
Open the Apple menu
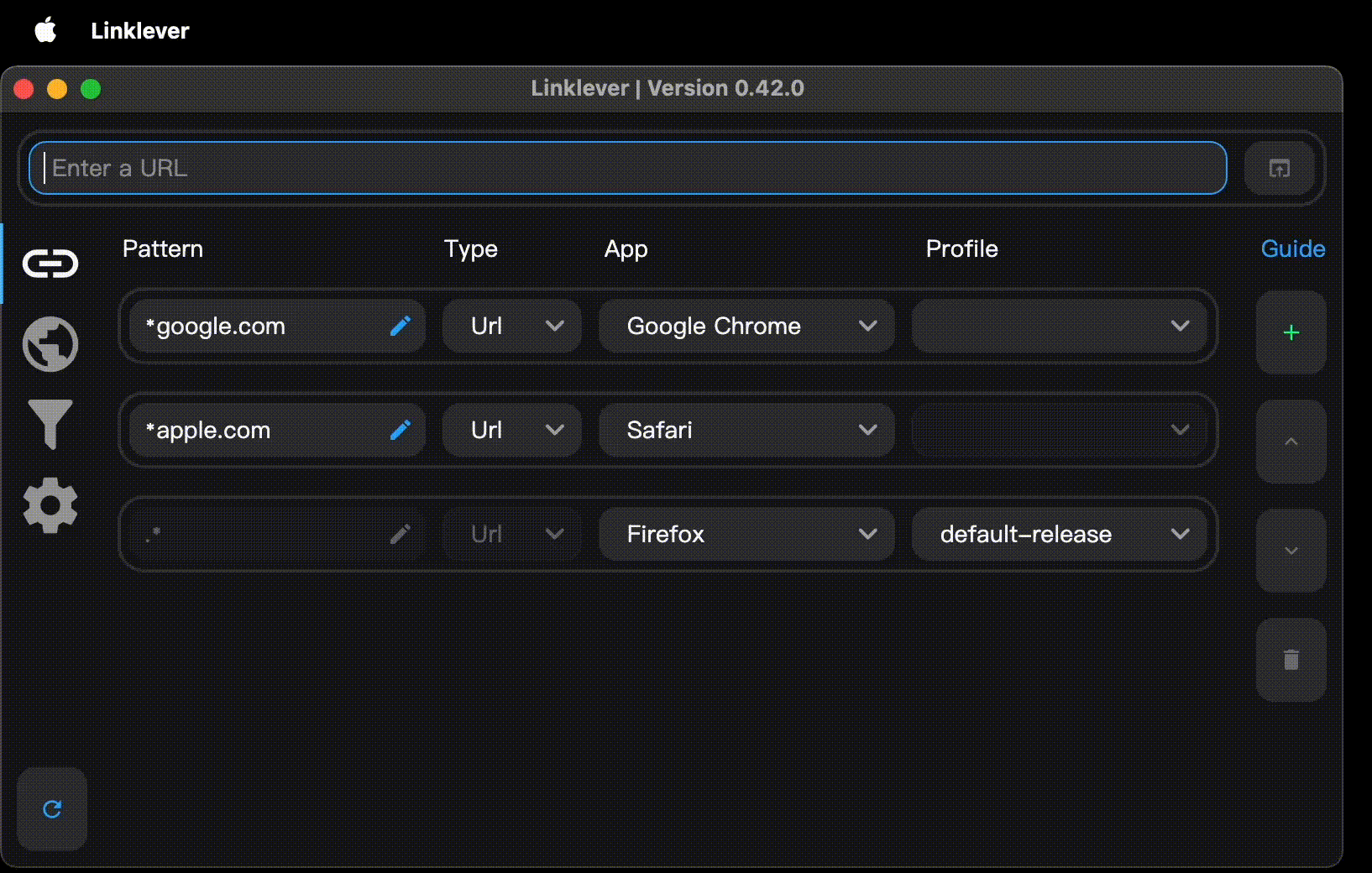point(45,30)
